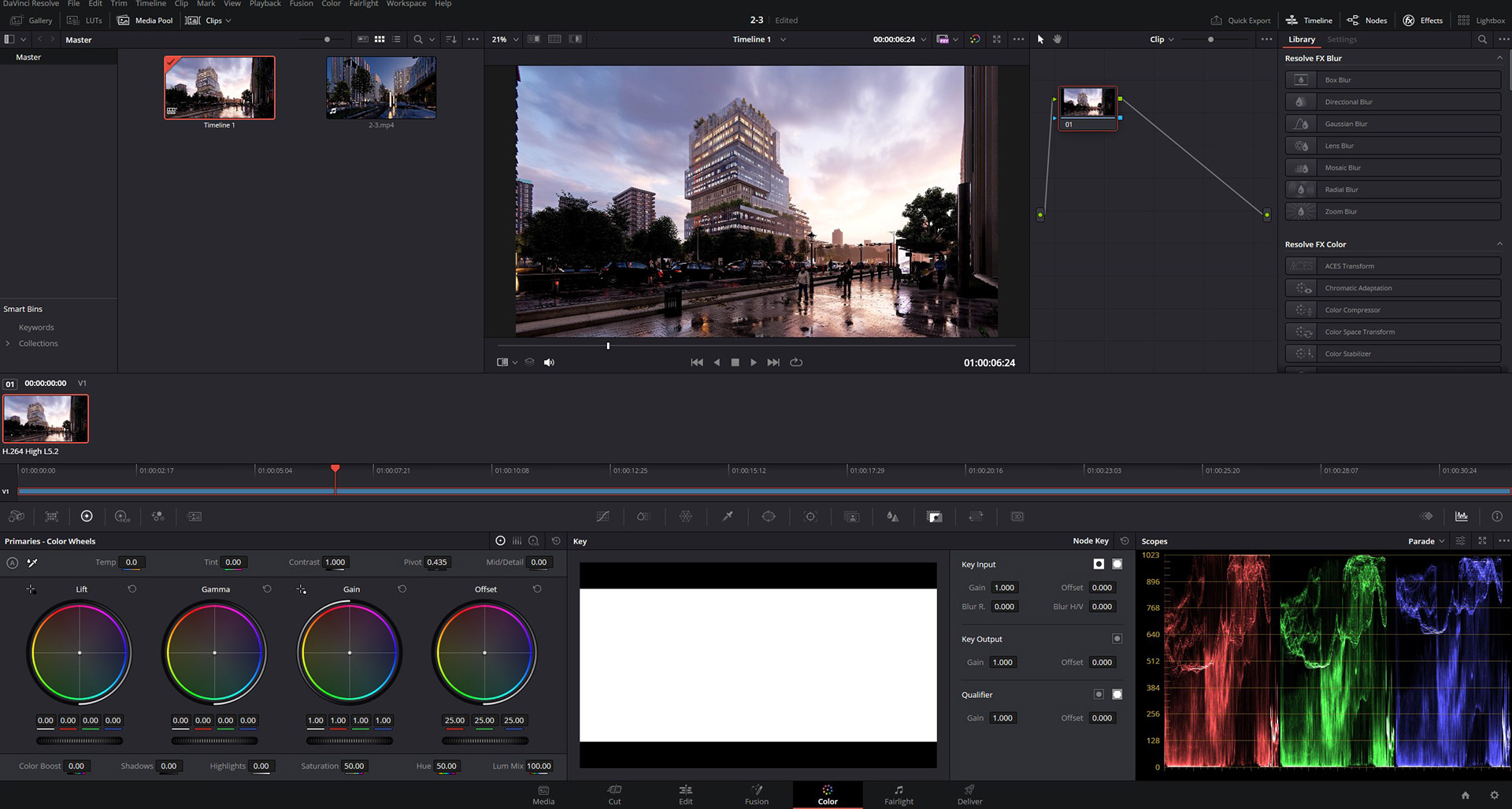This screenshot has width=1512, height=809.
Task: Switch to the Fairlight page tab
Action: [899, 795]
